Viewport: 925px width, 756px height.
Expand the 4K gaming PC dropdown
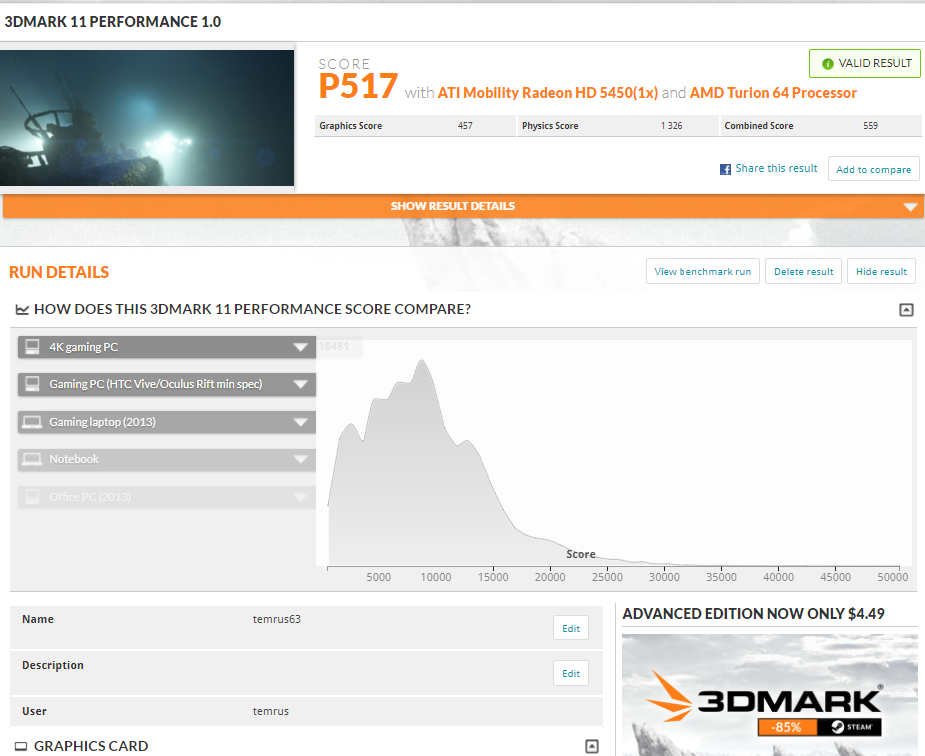point(300,347)
